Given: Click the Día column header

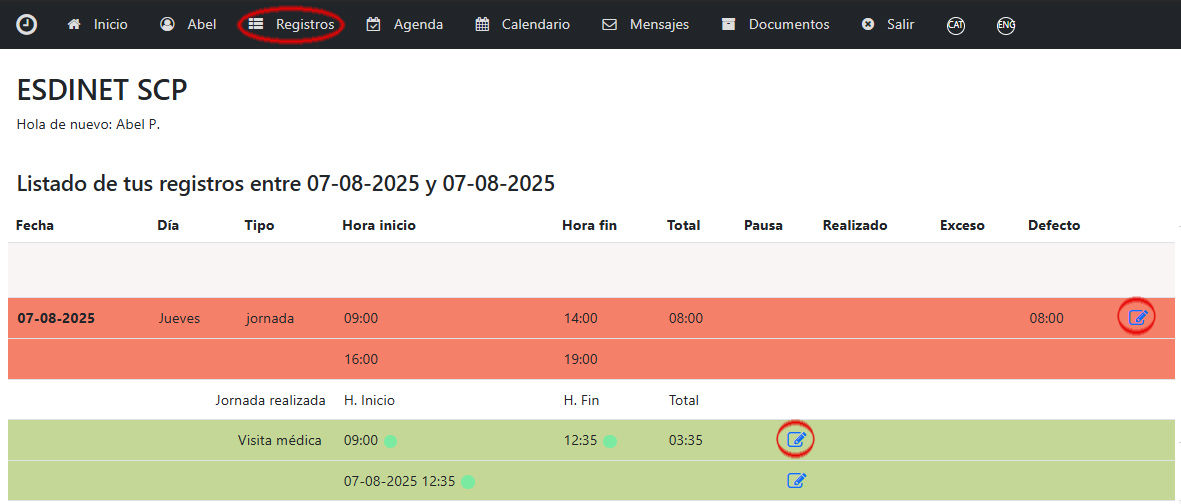Looking at the screenshot, I should coord(168,225).
